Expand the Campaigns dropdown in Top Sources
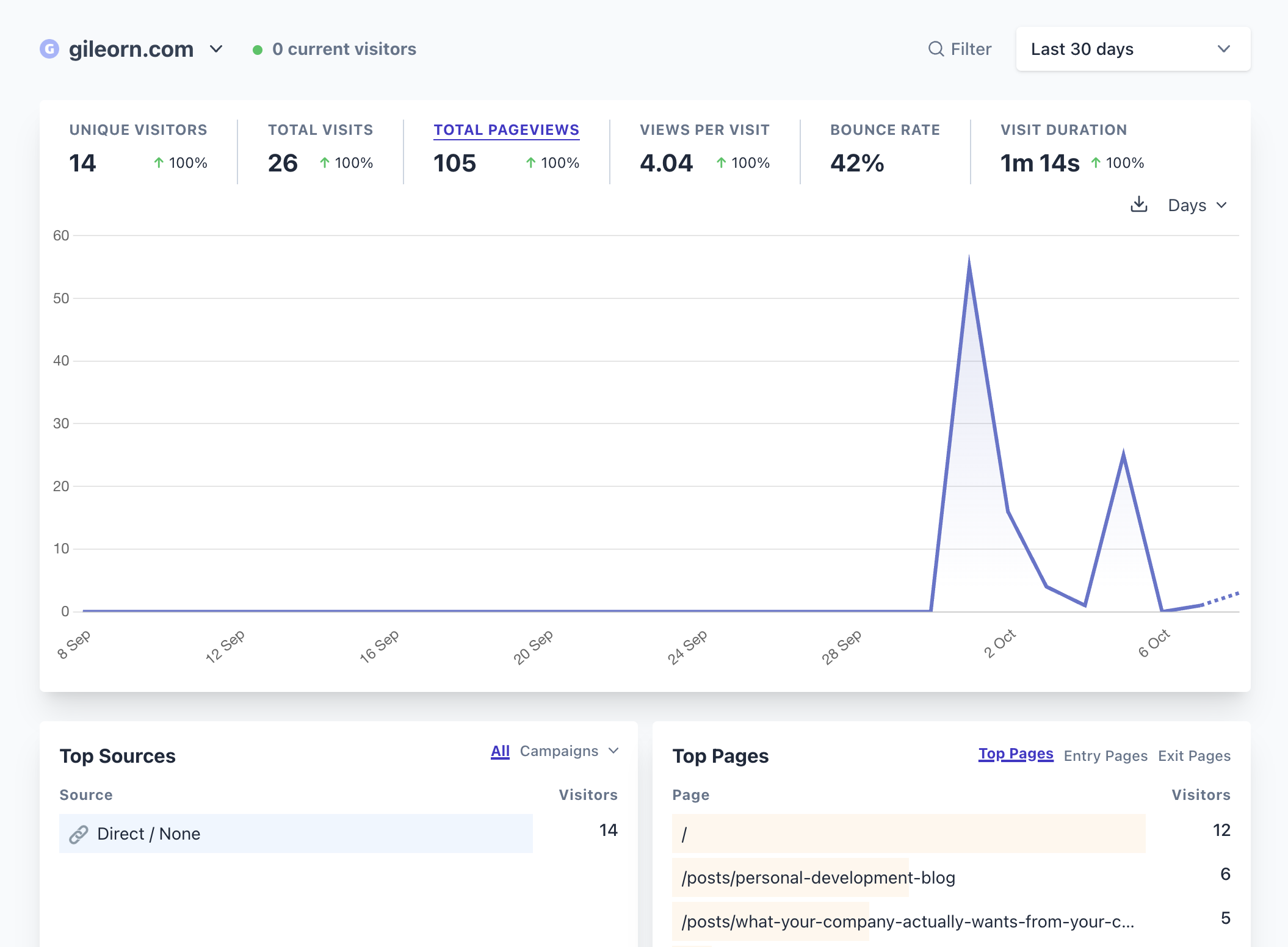 coord(569,751)
